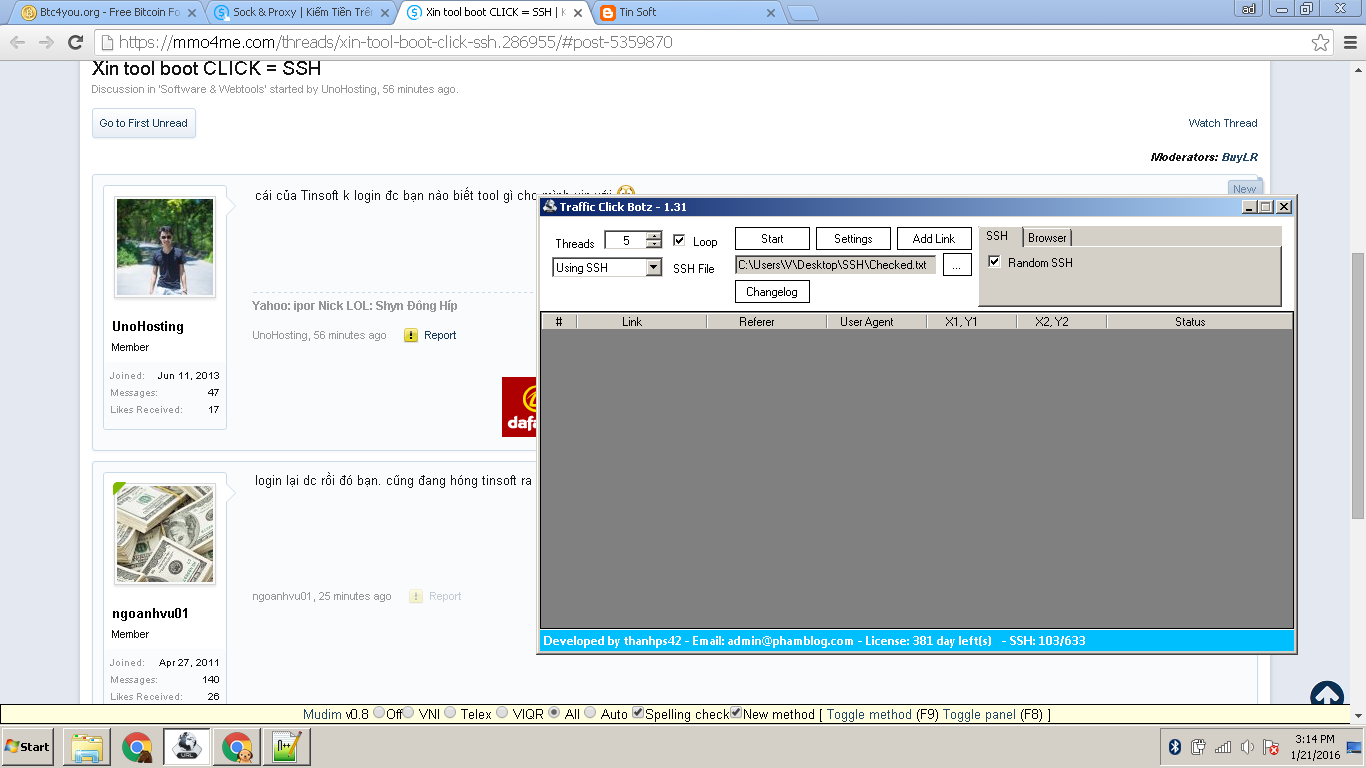Click the browser's vertical scrollbar thumb

tap(1357, 385)
